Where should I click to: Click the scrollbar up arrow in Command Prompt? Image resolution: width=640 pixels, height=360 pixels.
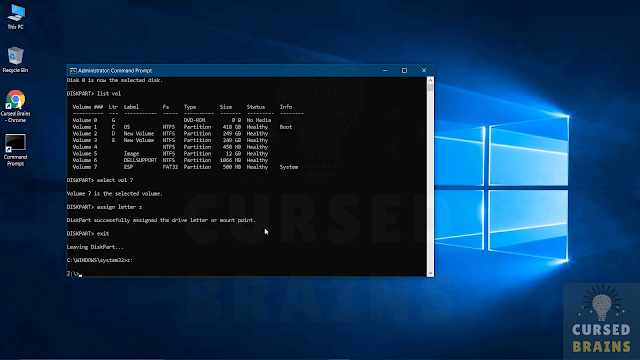click(430, 80)
